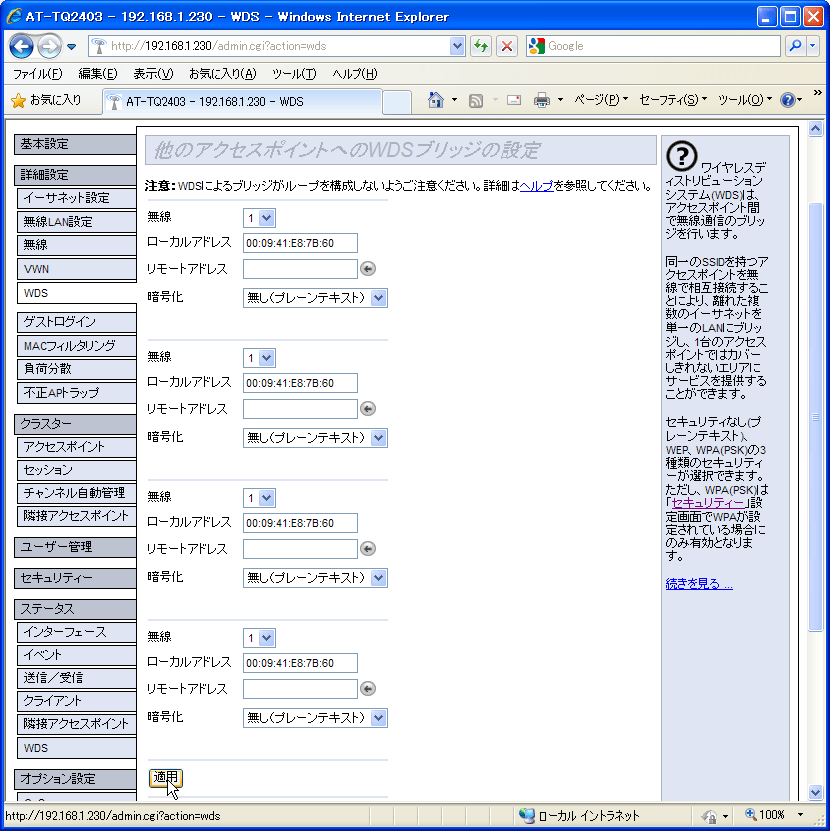The height and width of the screenshot is (831, 830).
Task: Click the scroll up arrow of the page scrollbar
Action: coord(815,129)
